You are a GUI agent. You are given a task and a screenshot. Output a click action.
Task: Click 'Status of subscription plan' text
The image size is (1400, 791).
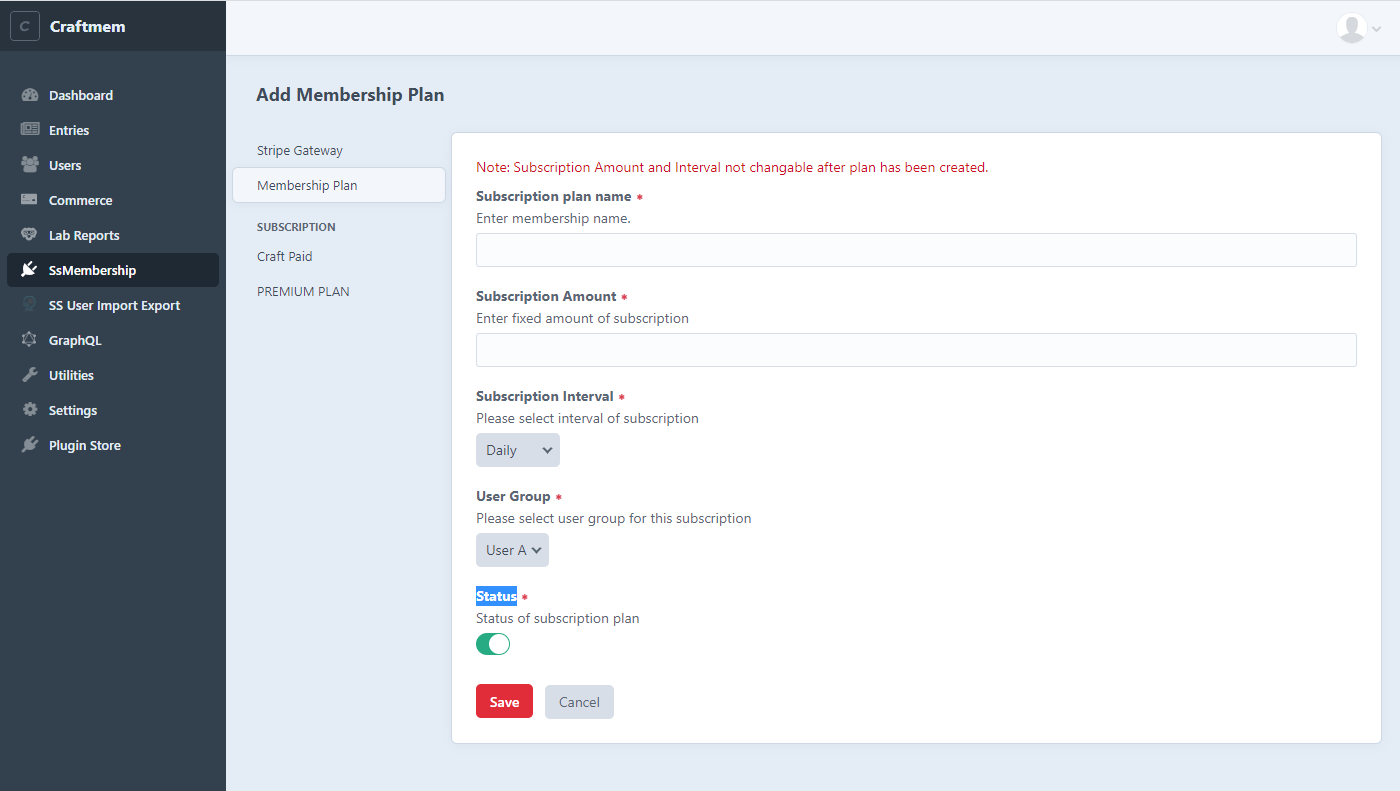tap(557, 618)
